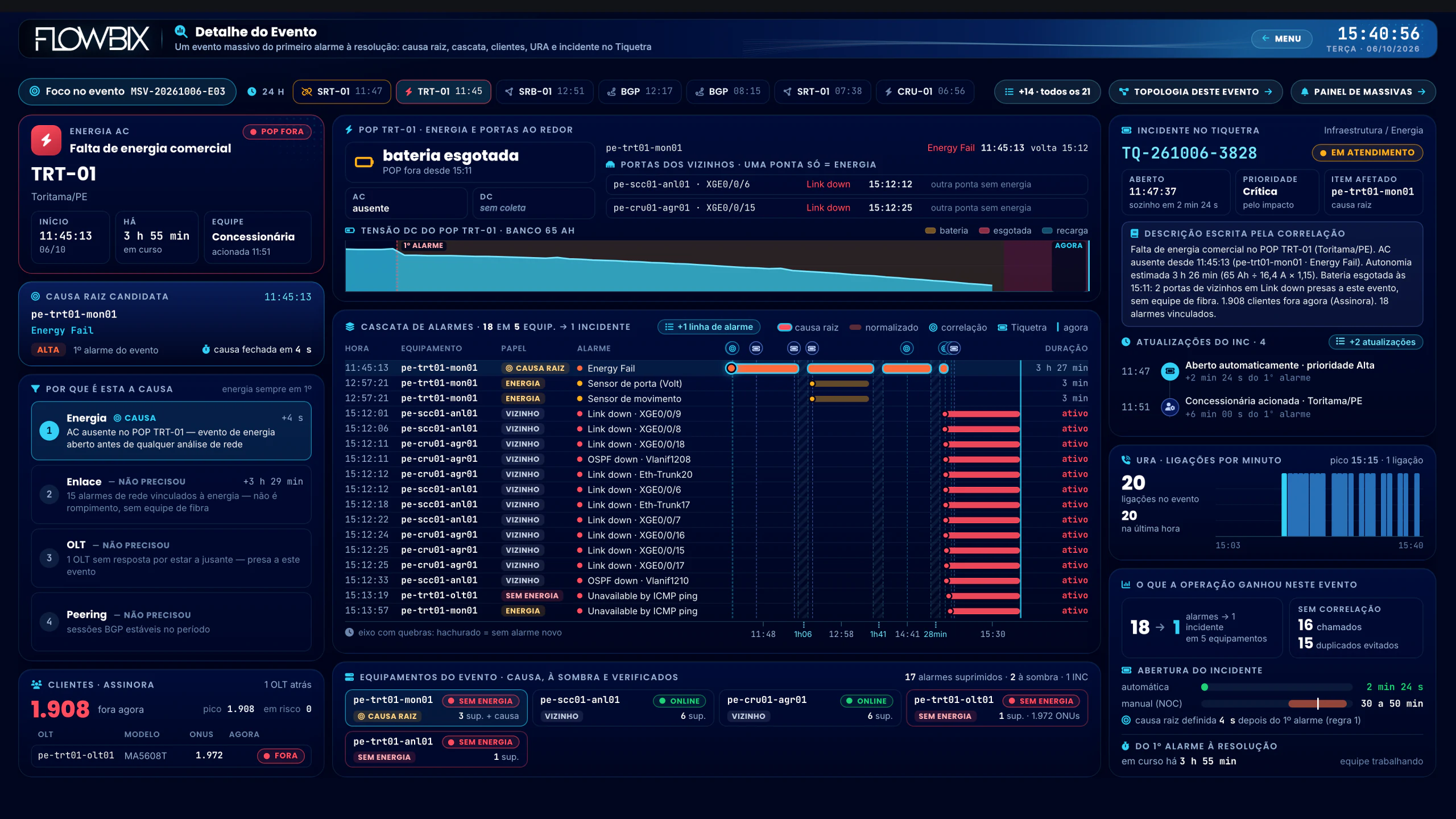Image resolution: width=1456 pixels, height=819 pixels.
Task: Click the Incidente no Tiquetra ticket icon
Action: point(1126,130)
